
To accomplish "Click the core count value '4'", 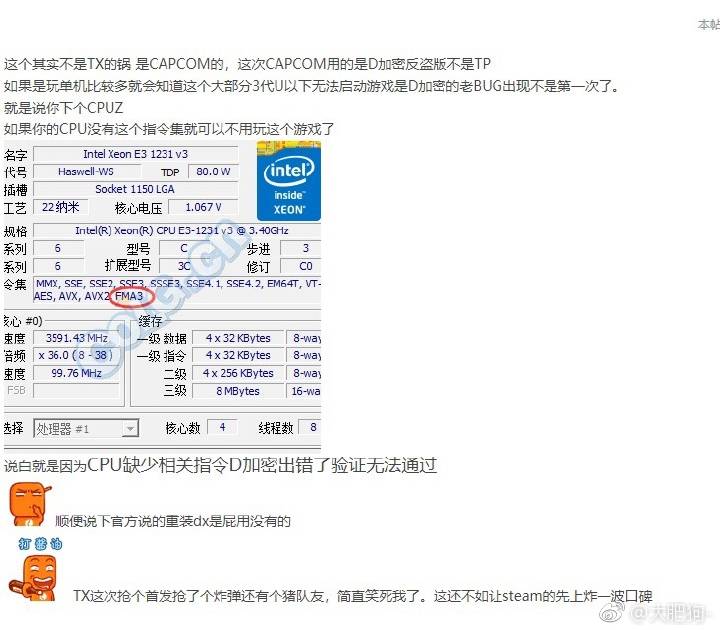I will pyautogui.click(x=223, y=427).
